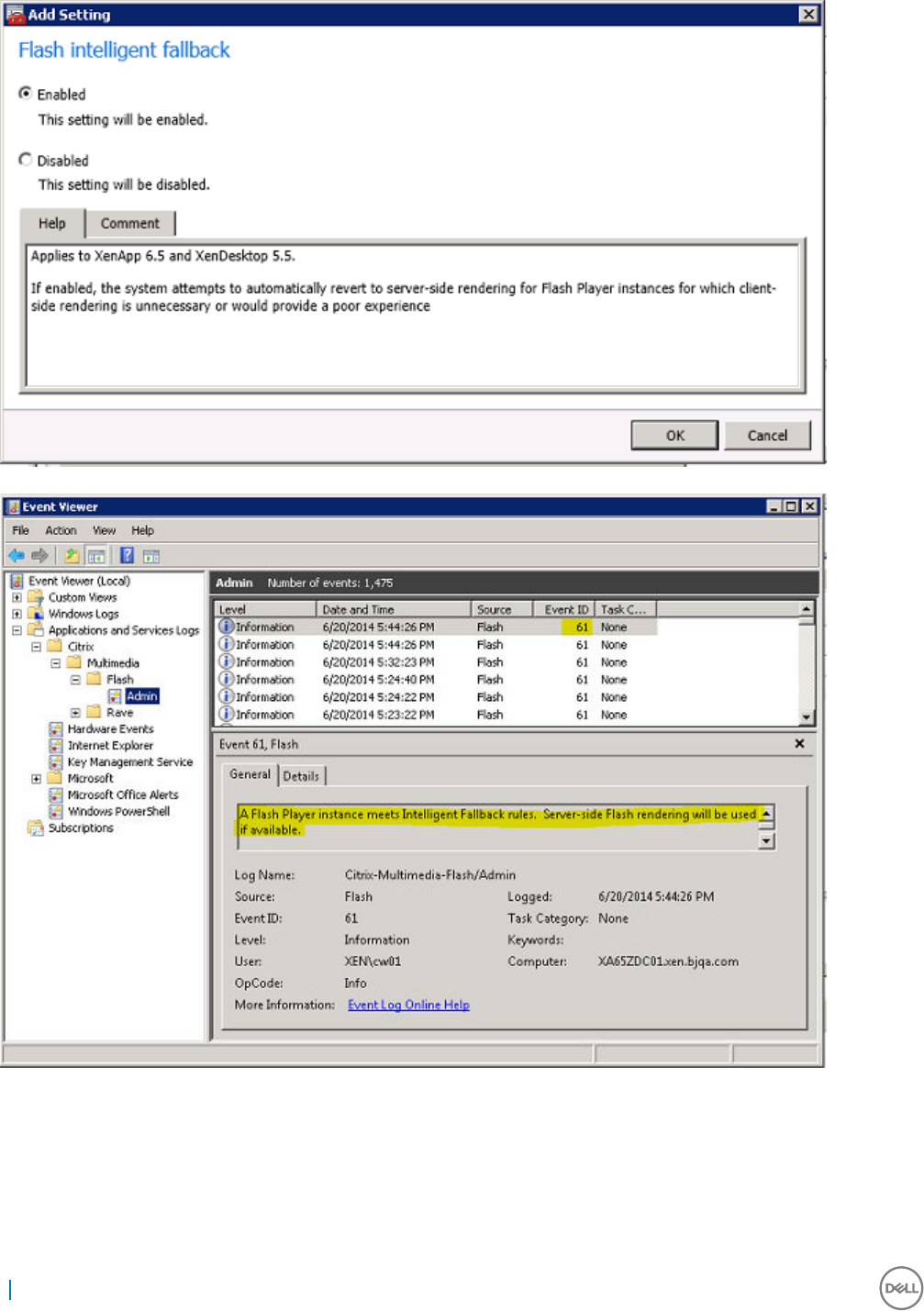Image resolution: width=924 pixels, height=1311 pixels.
Task: Click the Add Setting title bar icon
Action: (x=15, y=14)
